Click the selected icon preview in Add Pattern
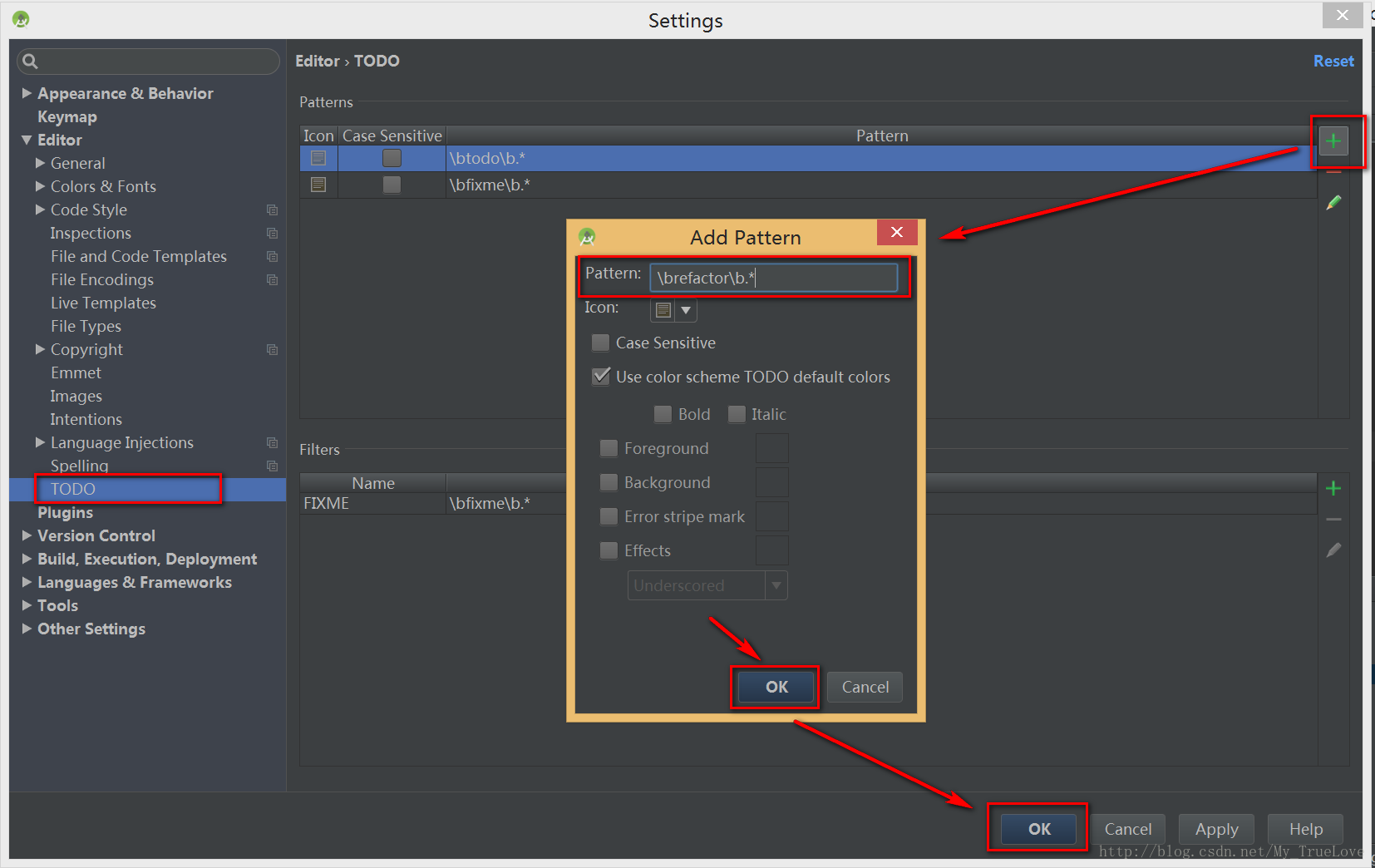Viewport: 1375px width, 868px height. tap(663, 310)
